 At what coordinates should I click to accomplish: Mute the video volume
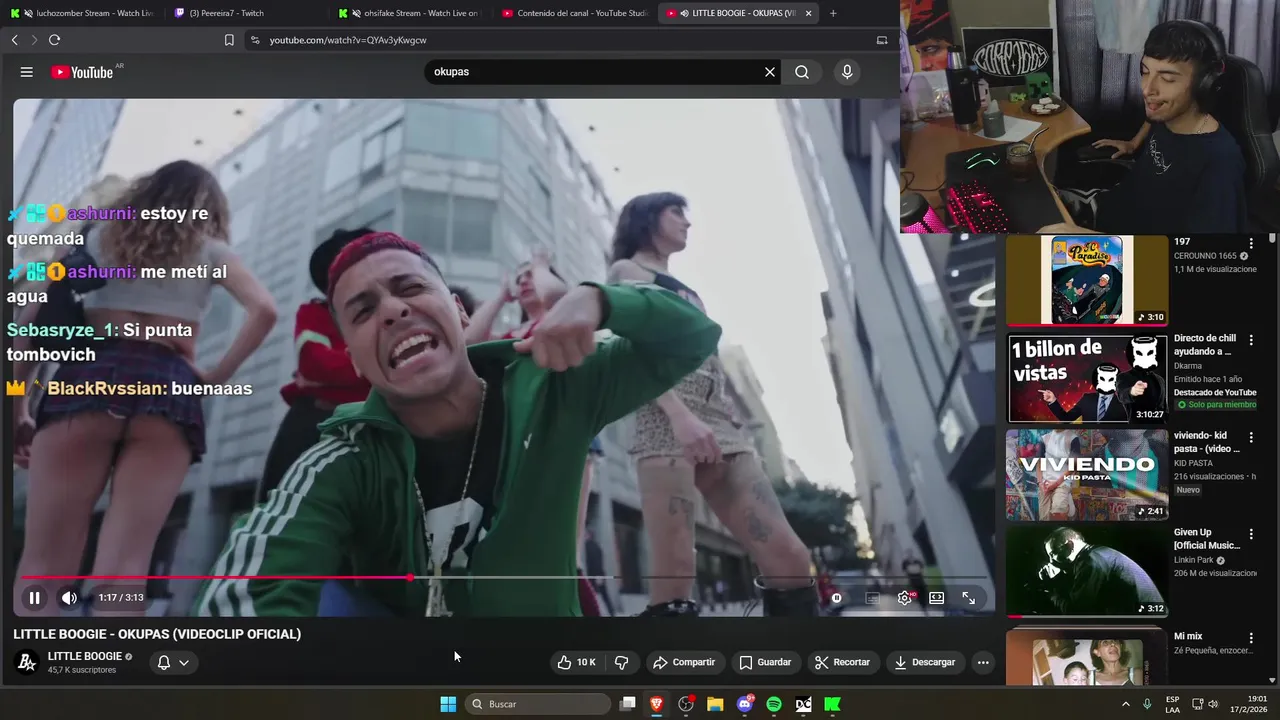[x=69, y=598]
